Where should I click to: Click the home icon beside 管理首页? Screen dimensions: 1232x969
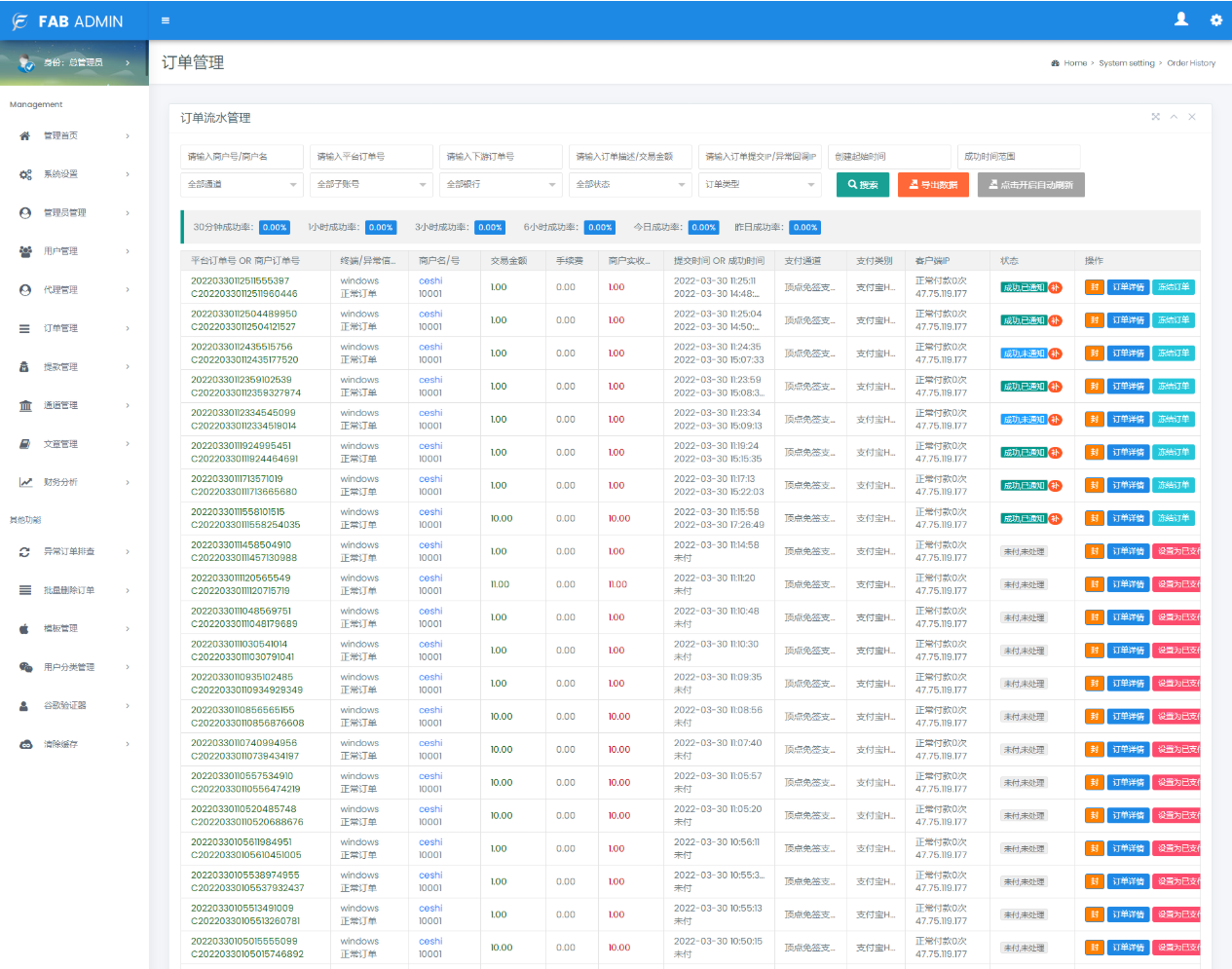click(25, 136)
